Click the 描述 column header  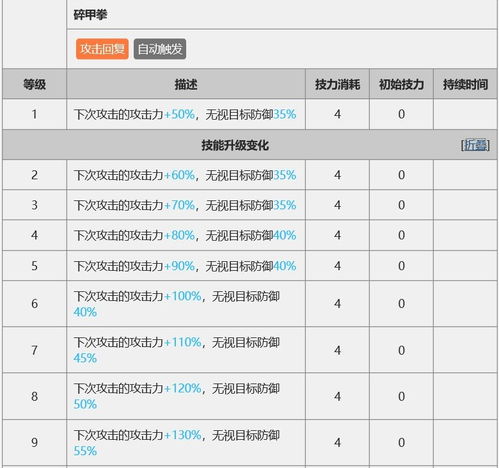click(186, 84)
